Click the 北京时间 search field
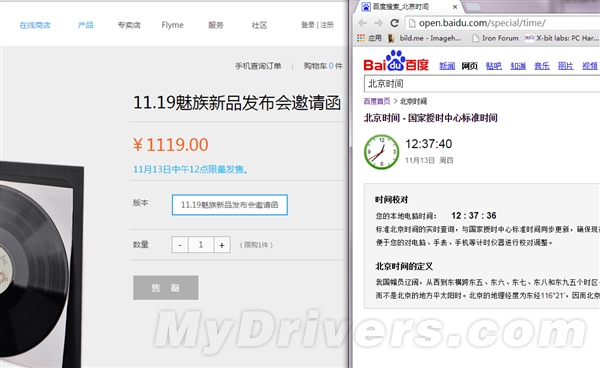Image resolution: width=600 pixels, height=368 pixels. click(482, 83)
